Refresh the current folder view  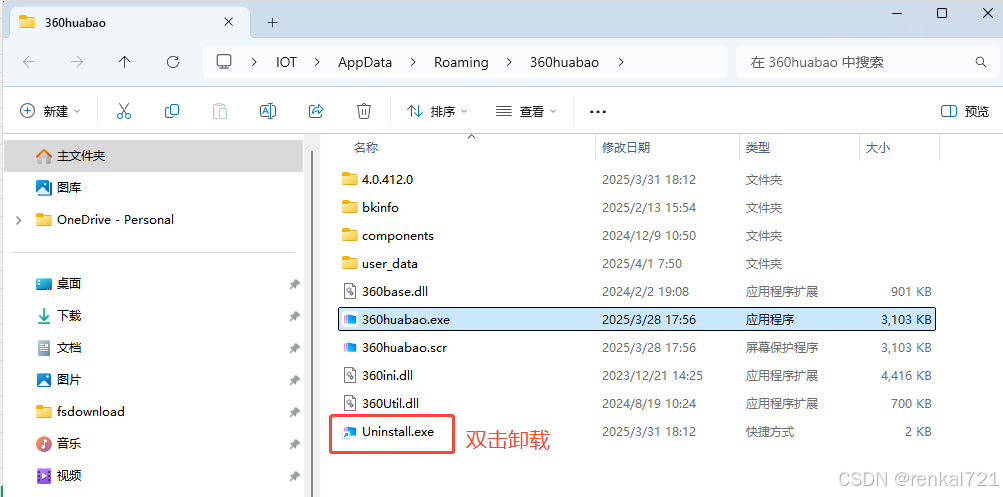pos(173,62)
